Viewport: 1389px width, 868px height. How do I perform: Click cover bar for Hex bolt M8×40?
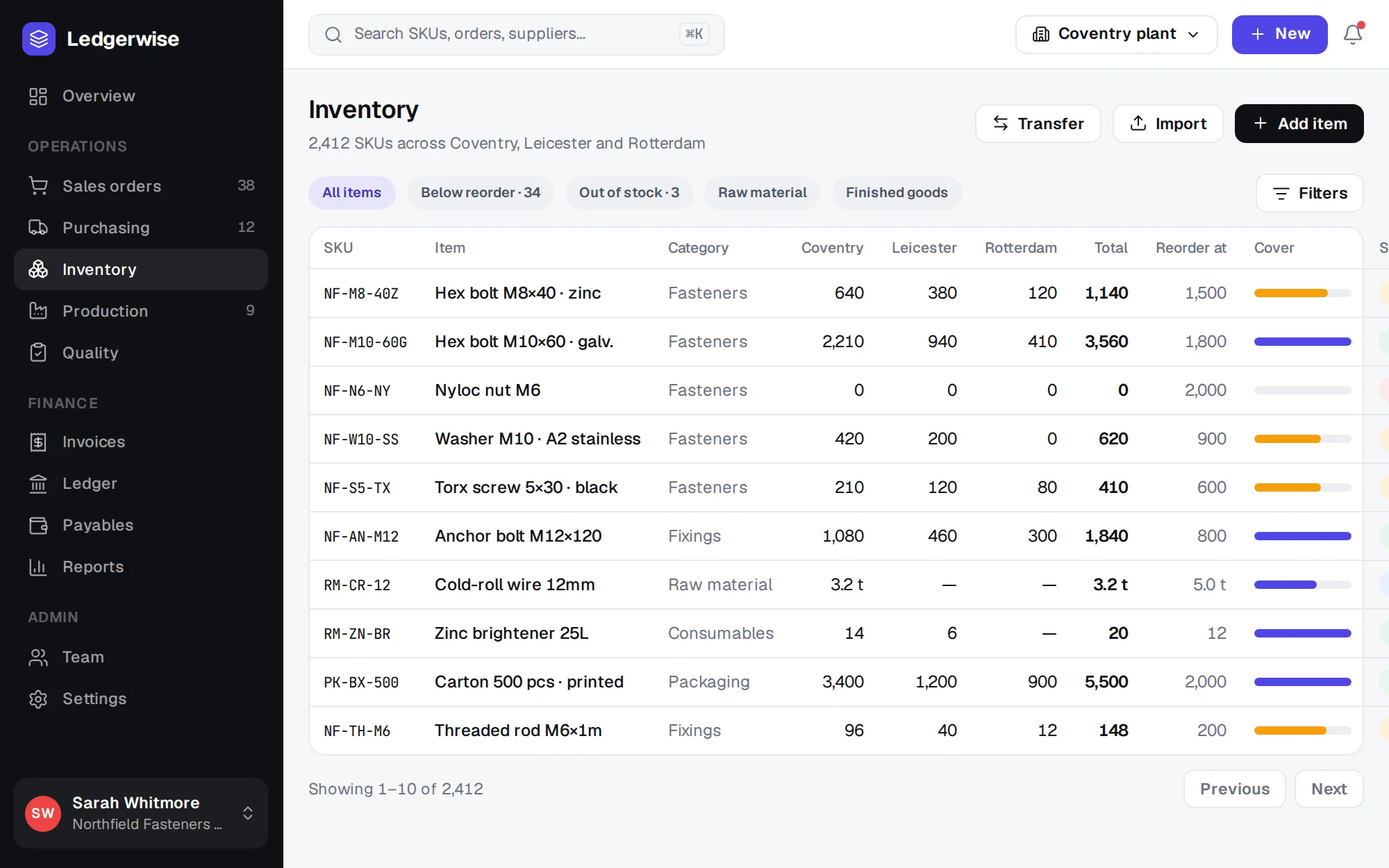pyautogui.click(x=1302, y=293)
